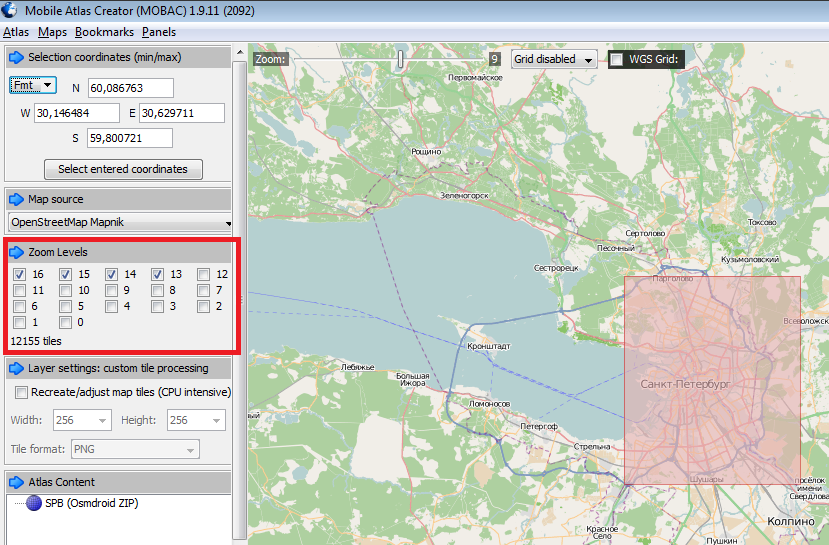Image resolution: width=829 pixels, height=545 pixels.
Task: Enable zoom level 12 checkbox
Action: [x=203, y=274]
